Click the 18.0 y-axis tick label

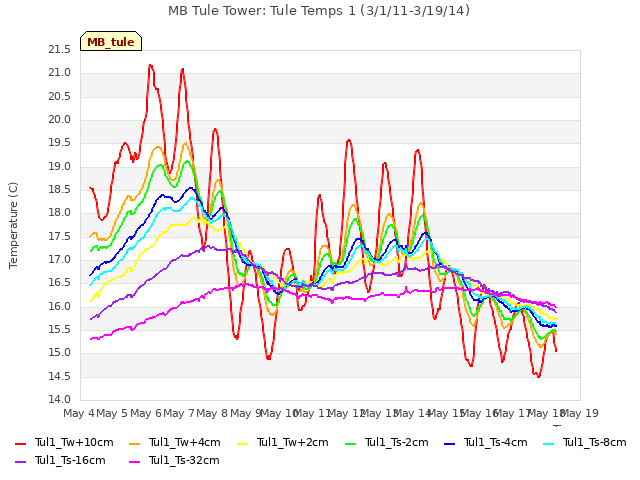click(60, 213)
